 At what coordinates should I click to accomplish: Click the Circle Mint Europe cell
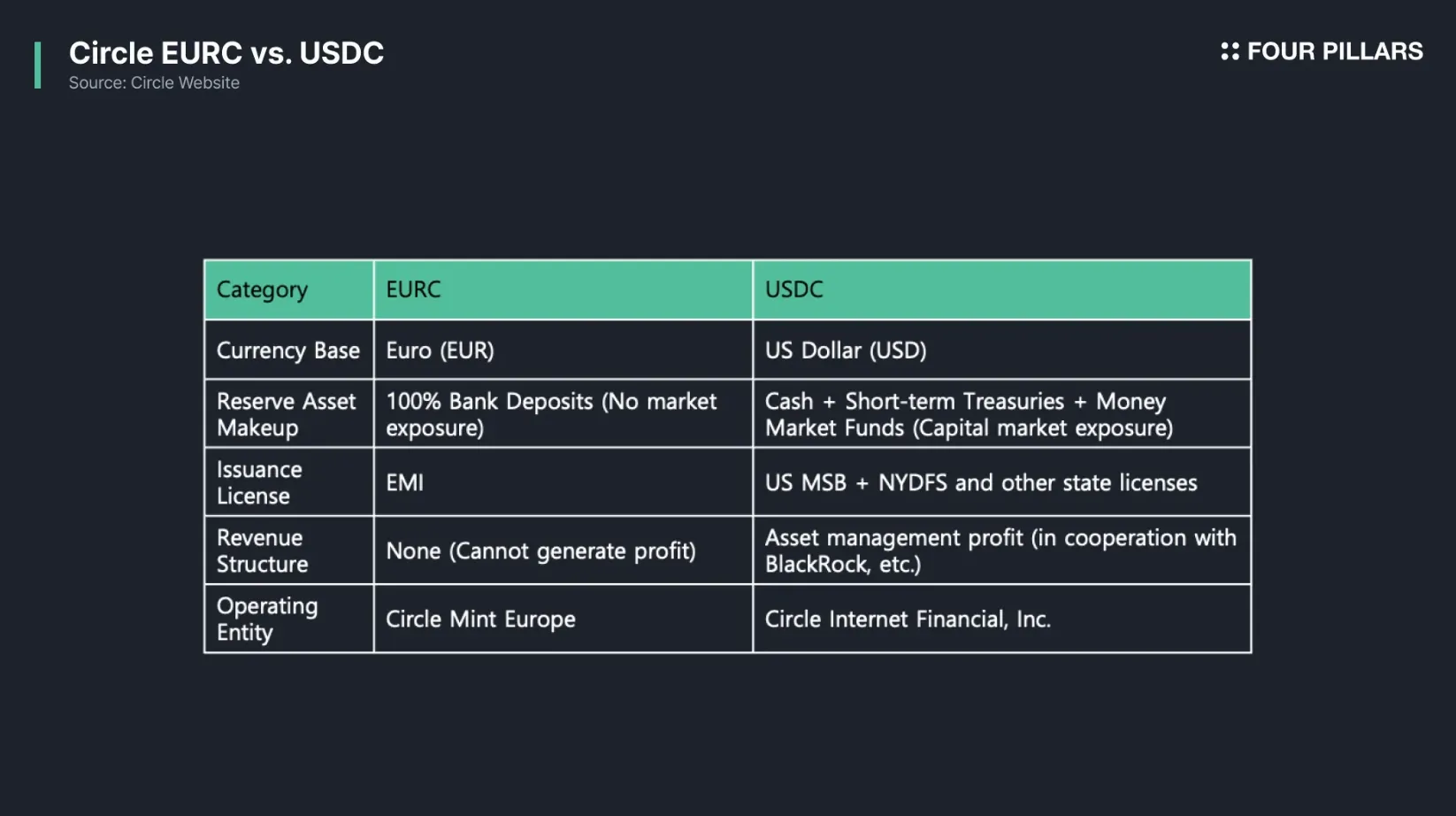click(x=563, y=619)
